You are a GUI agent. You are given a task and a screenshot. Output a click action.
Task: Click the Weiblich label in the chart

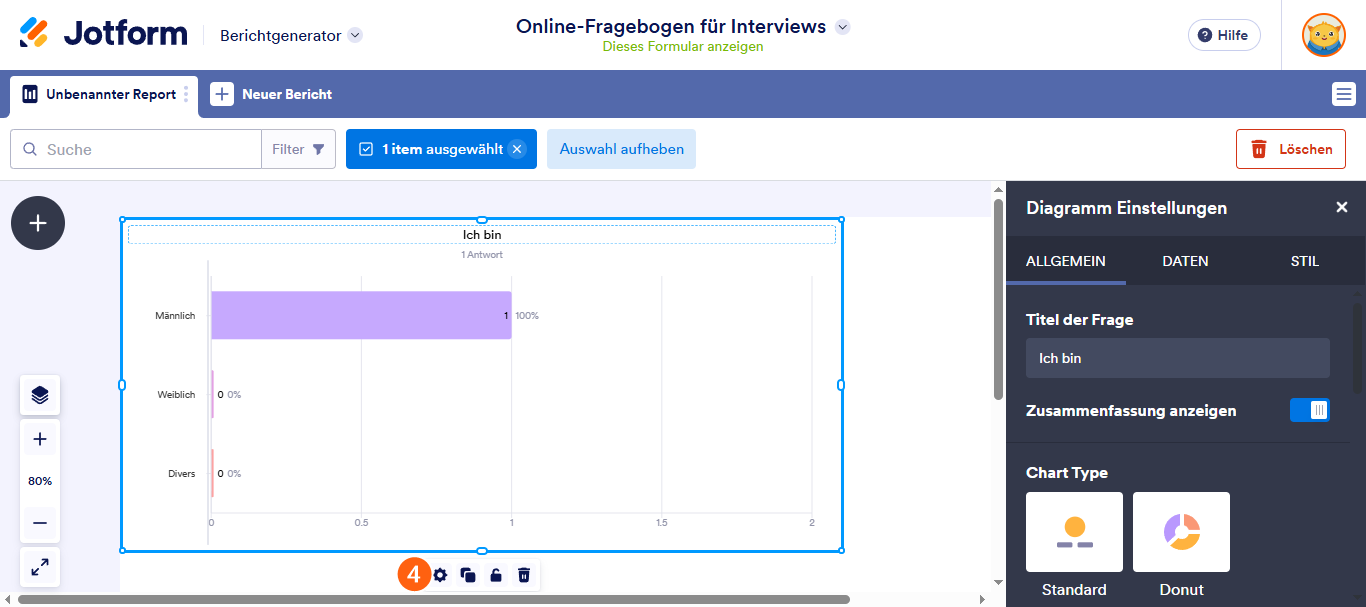pyautogui.click(x=176, y=395)
